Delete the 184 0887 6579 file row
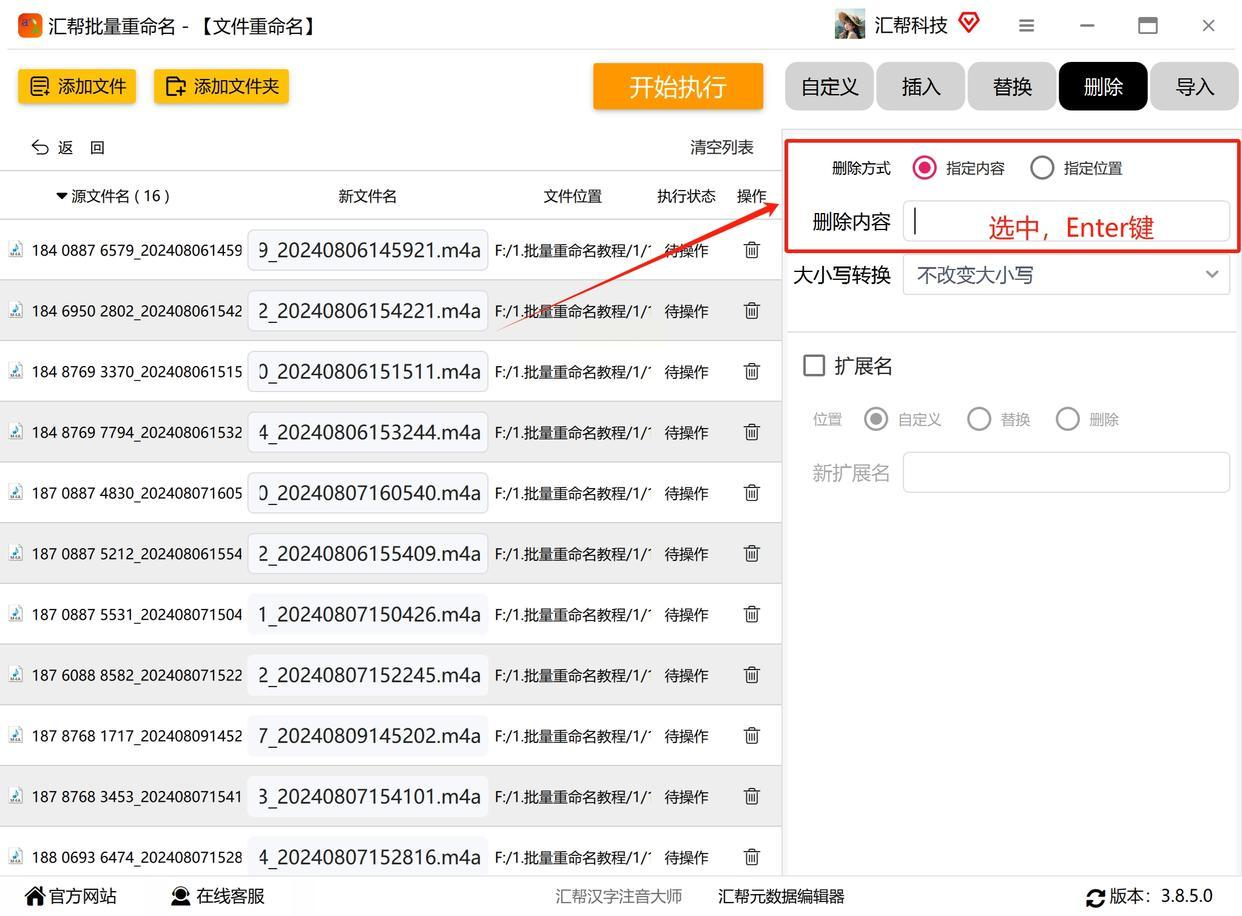This screenshot has width=1242, height=916. (752, 250)
